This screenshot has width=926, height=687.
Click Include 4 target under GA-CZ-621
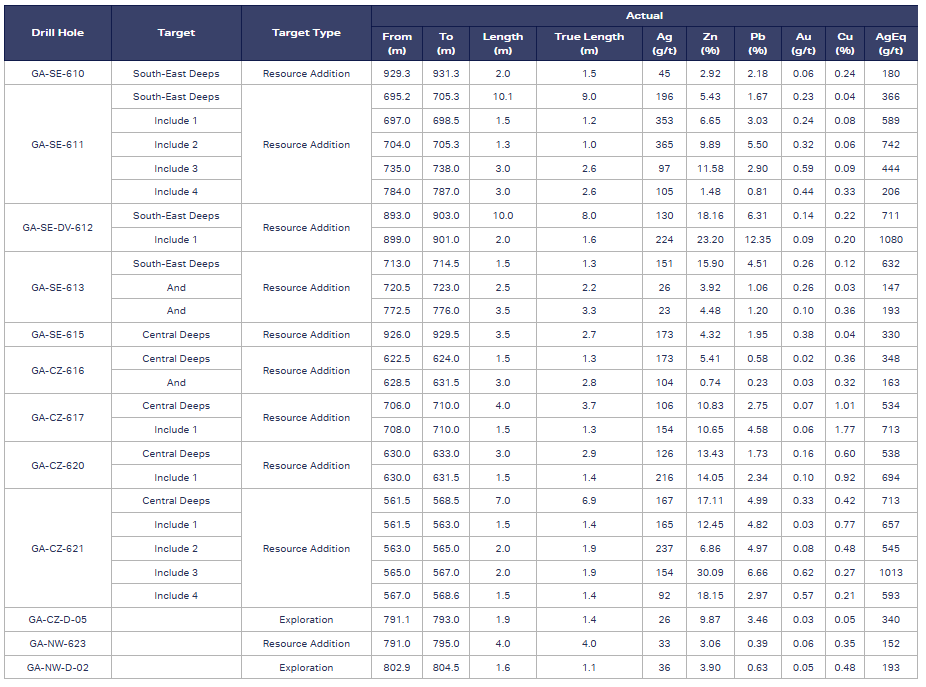tap(176, 596)
